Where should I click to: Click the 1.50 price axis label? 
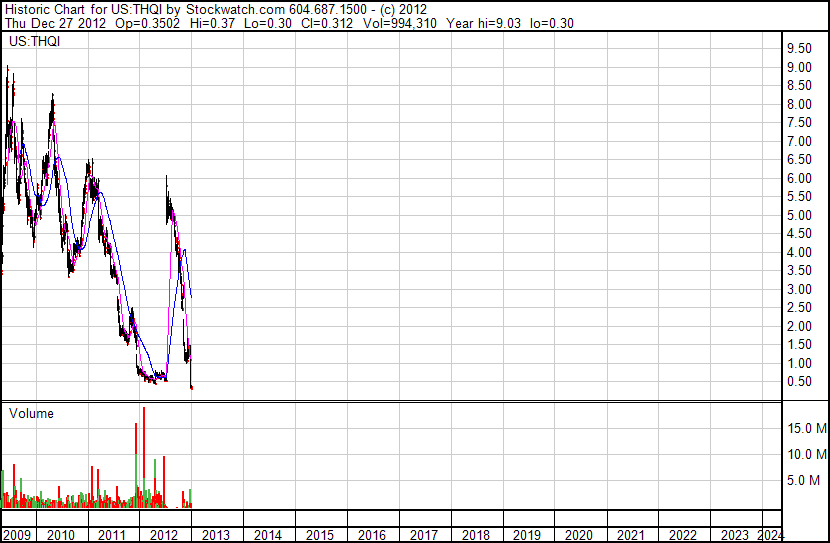pyautogui.click(x=799, y=345)
